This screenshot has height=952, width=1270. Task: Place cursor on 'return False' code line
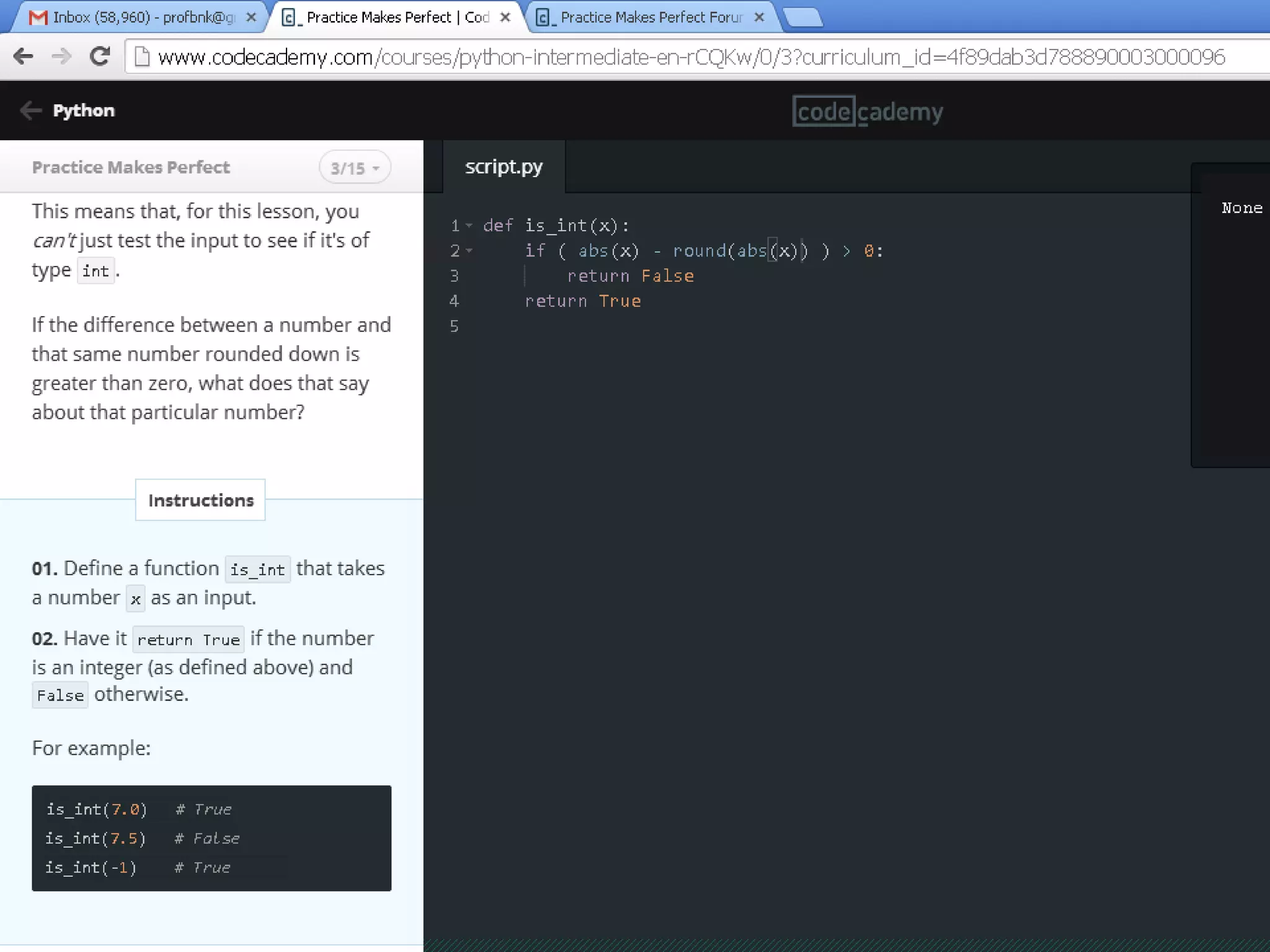pyautogui.click(x=630, y=276)
